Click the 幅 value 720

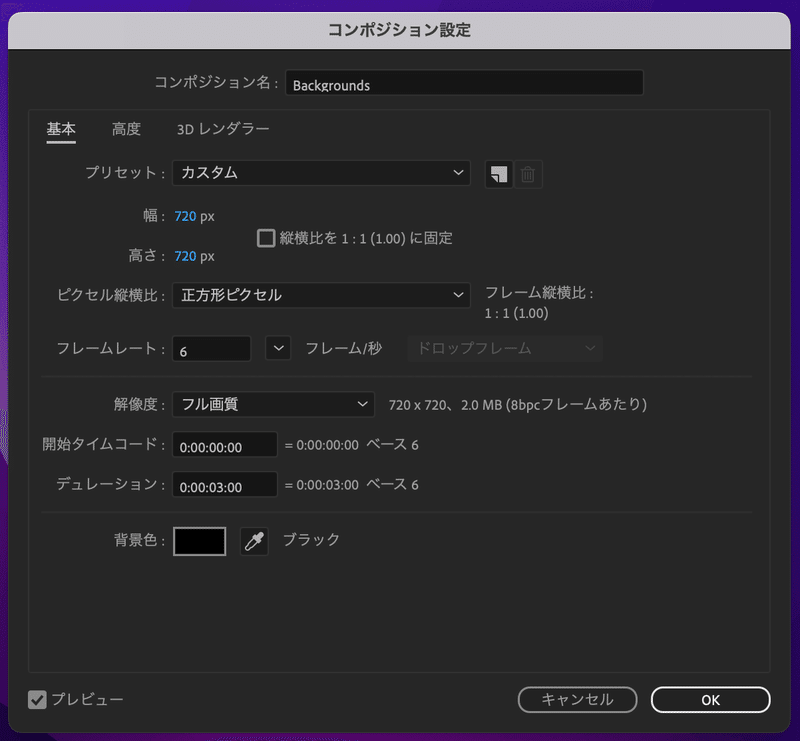185,216
